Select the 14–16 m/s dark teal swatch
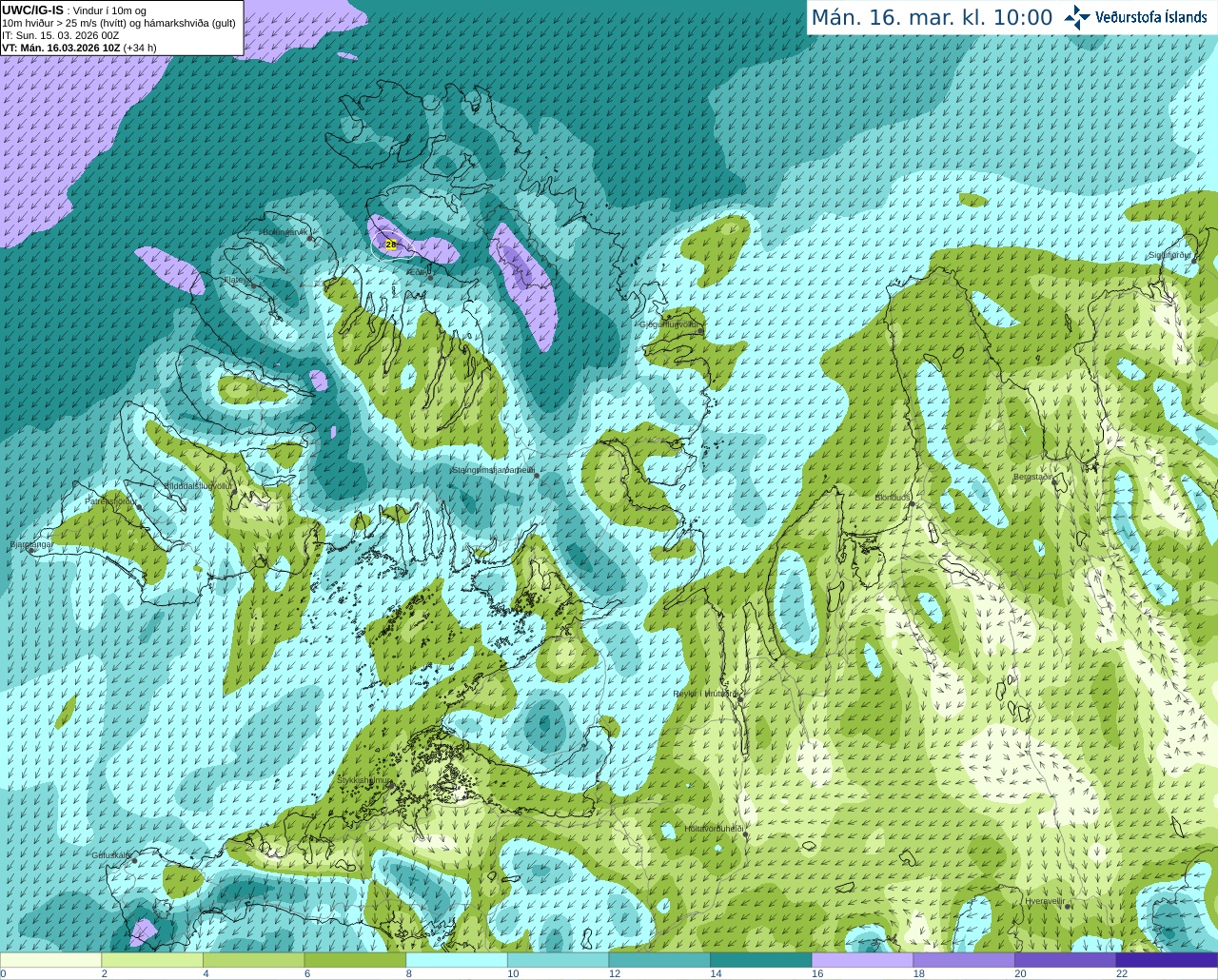This screenshot has height=980, width=1218. pos(761,960)
